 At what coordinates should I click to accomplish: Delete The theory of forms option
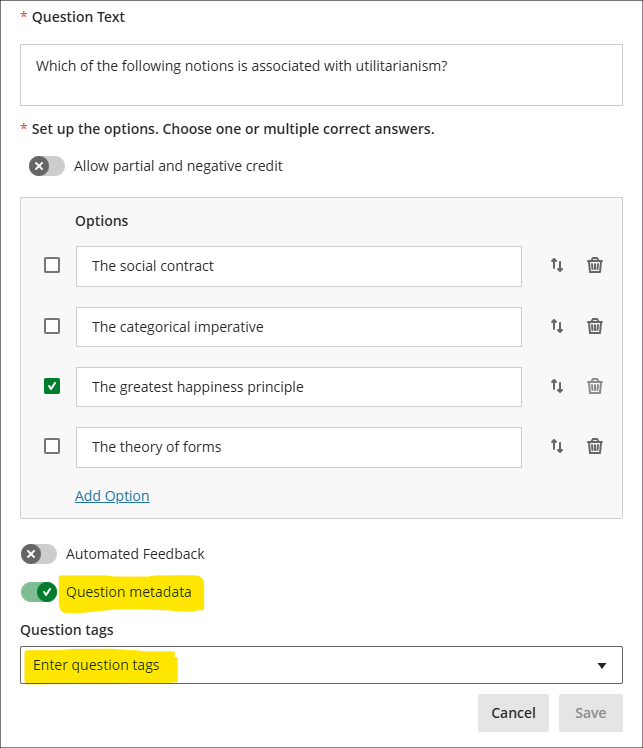point(595,446)
